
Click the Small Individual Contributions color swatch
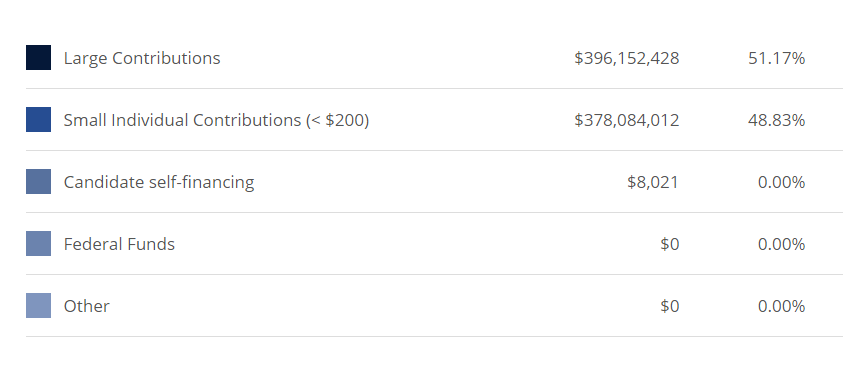[x=39, y=119]
